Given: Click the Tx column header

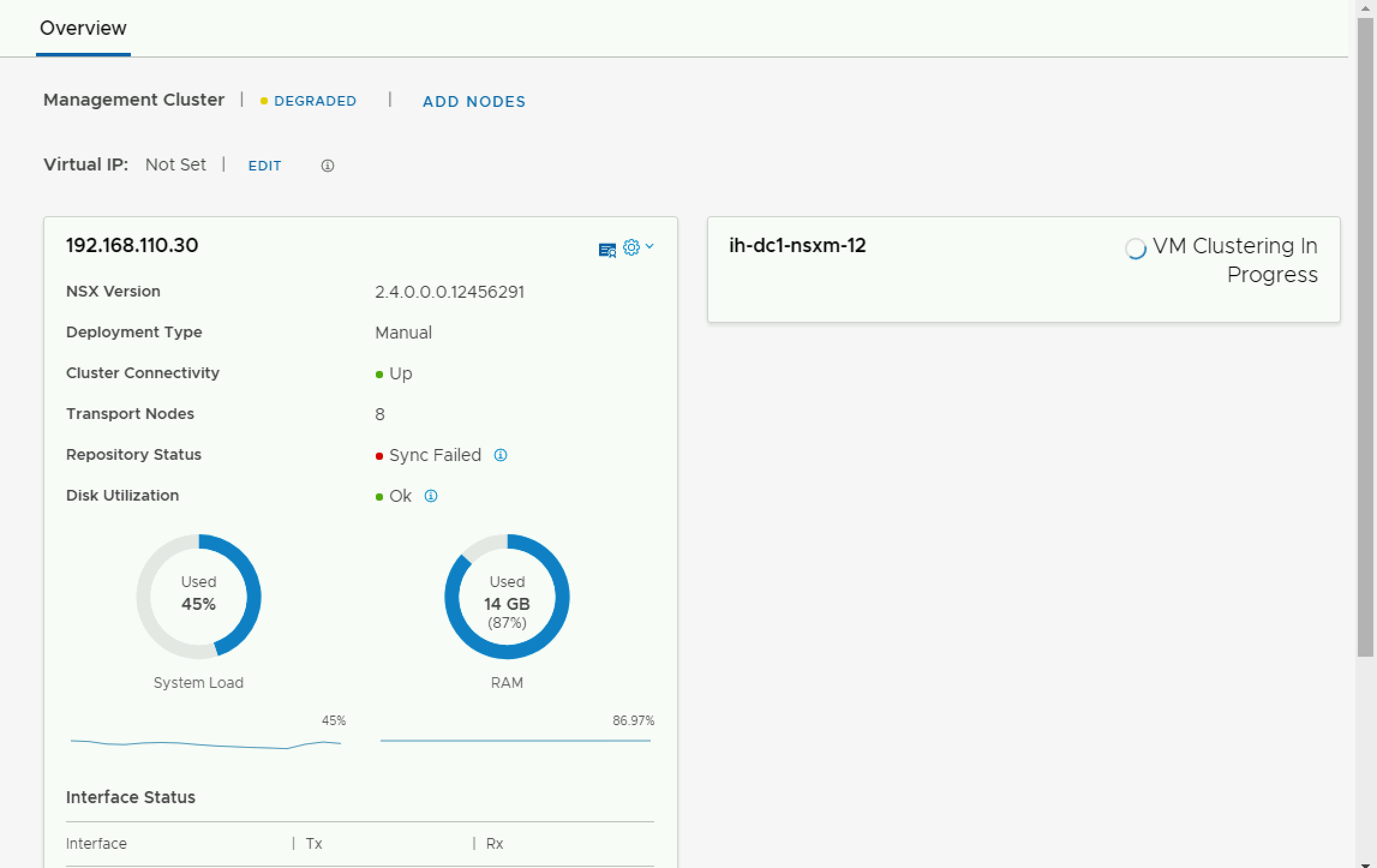Looking at the screenshot, I should point(314,843).
